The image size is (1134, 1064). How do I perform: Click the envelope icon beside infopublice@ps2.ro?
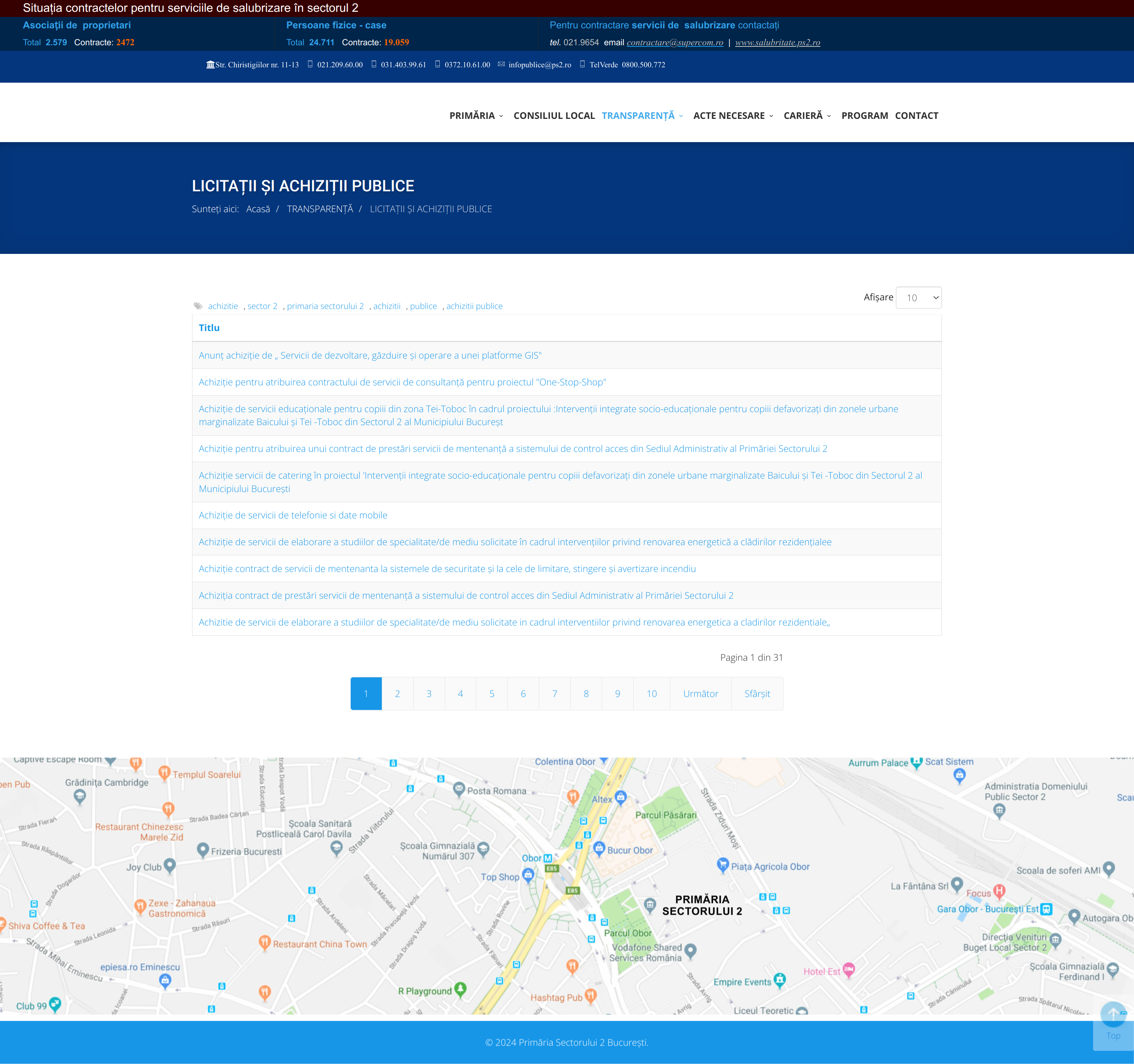click(x=501, y=65)
